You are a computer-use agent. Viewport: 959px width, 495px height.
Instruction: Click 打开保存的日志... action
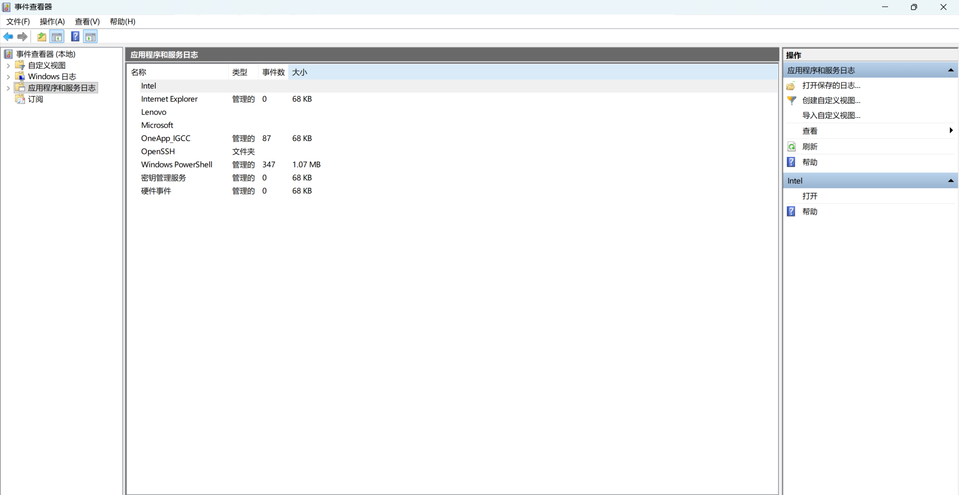tap(831, 86)
